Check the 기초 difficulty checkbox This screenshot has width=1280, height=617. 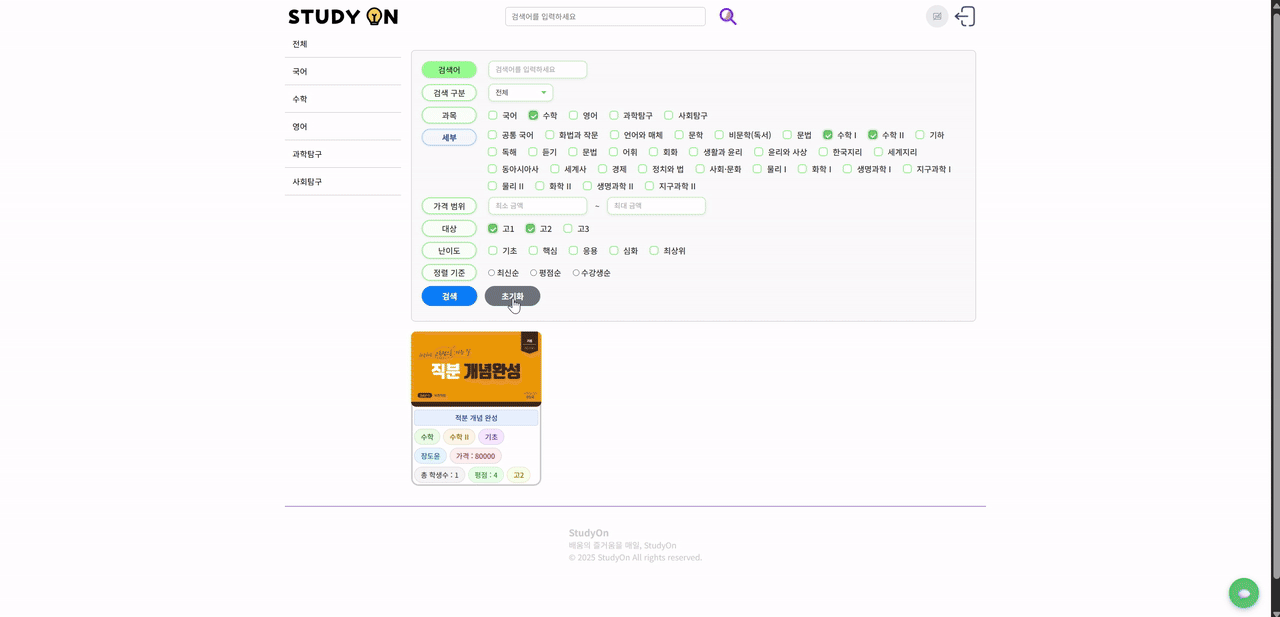click(493, 250)
